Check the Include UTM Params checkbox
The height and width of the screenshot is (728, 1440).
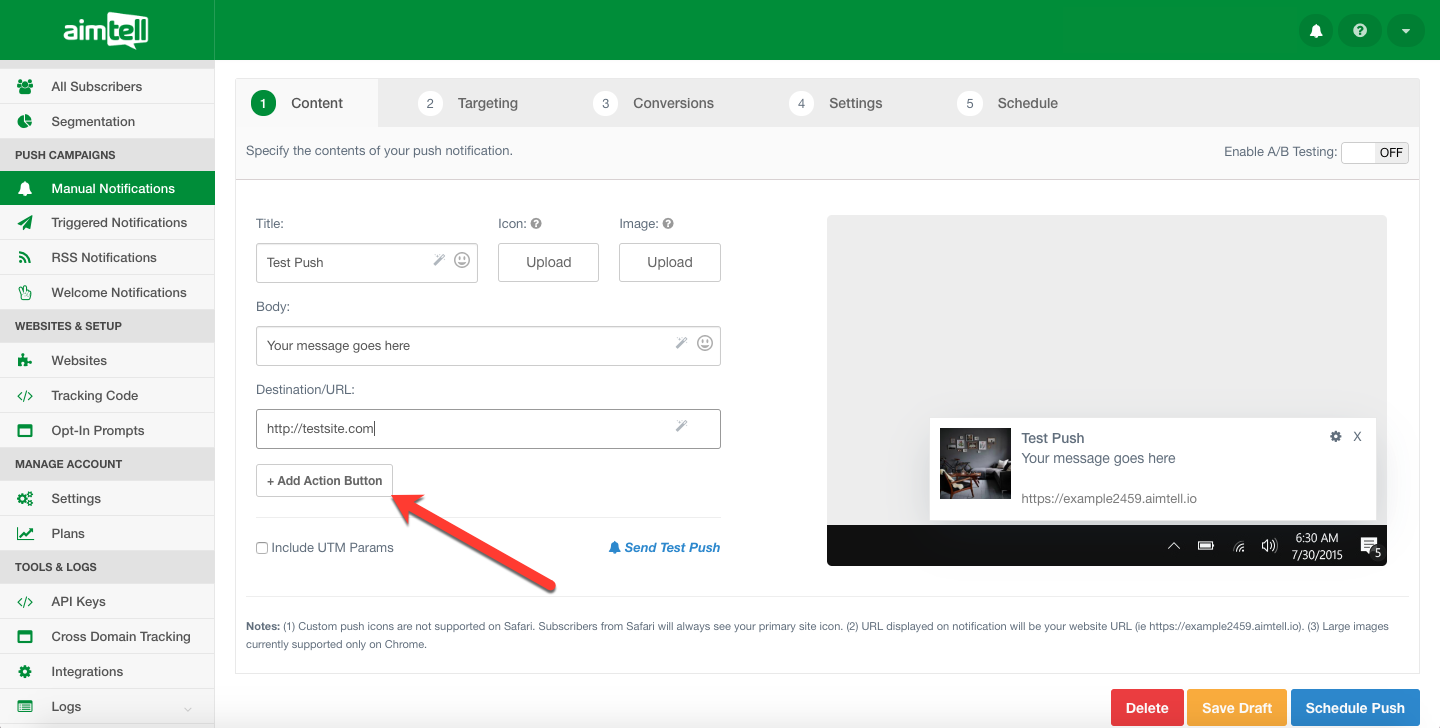[x=262, y=548]
